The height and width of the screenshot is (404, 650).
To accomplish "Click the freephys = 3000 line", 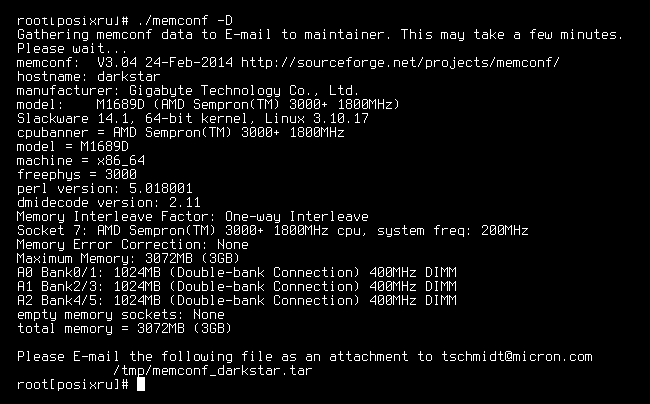I will (77, 174).
